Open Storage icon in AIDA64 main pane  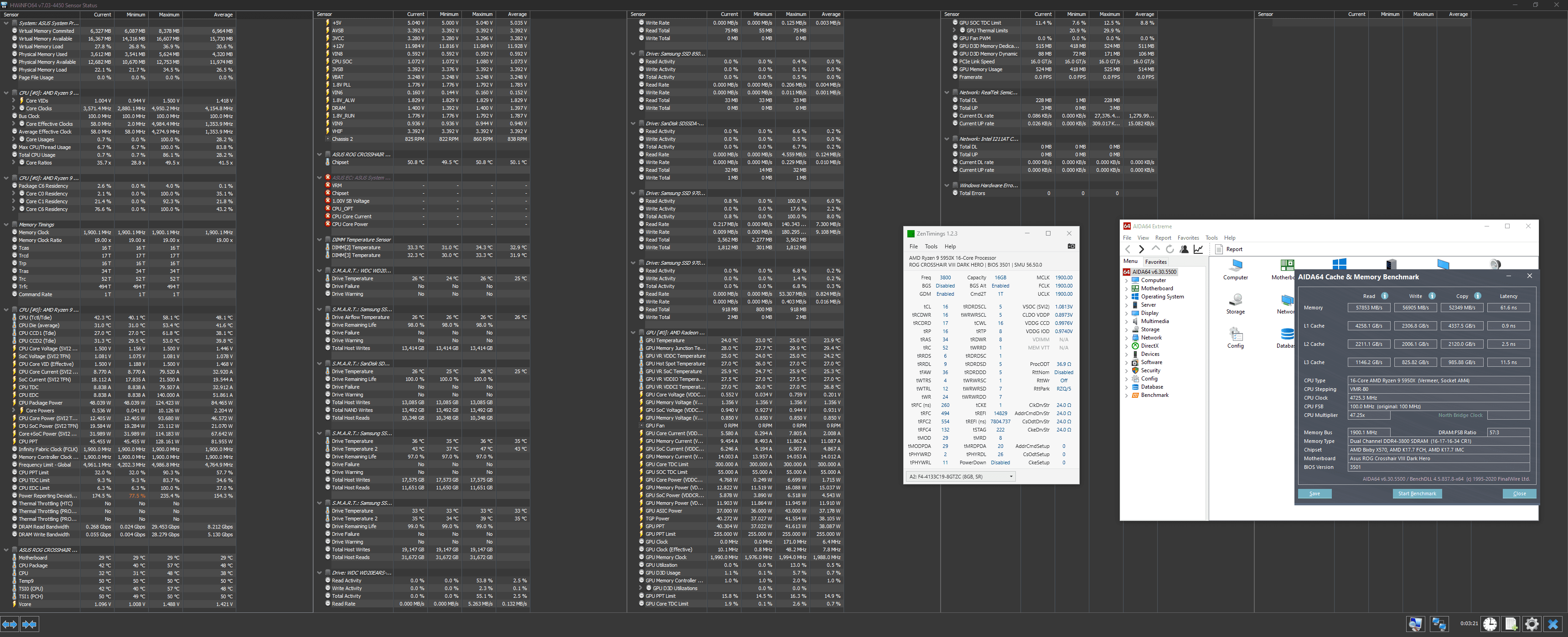(x=1235, y=303)
